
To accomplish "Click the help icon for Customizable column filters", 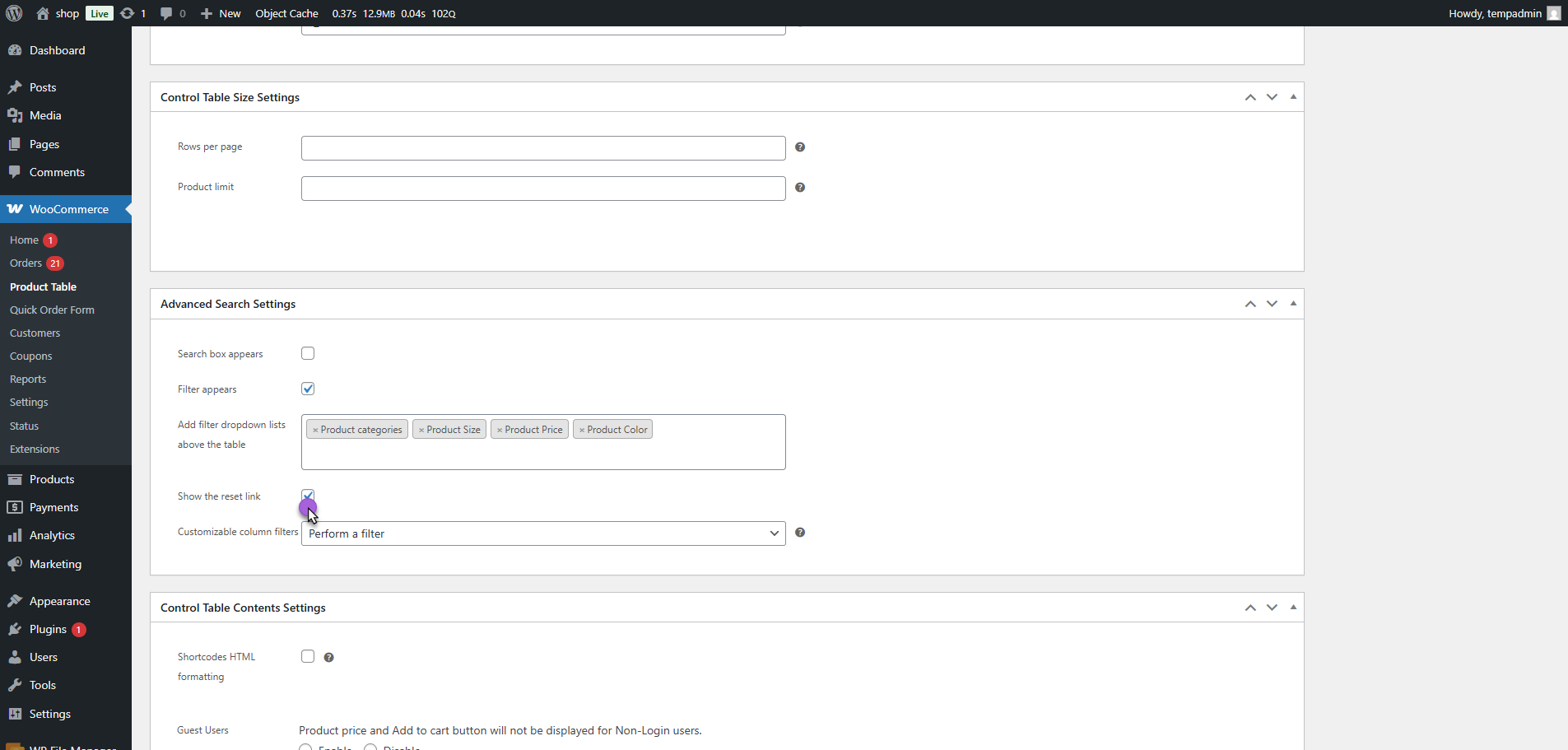I will coord(800,533).
